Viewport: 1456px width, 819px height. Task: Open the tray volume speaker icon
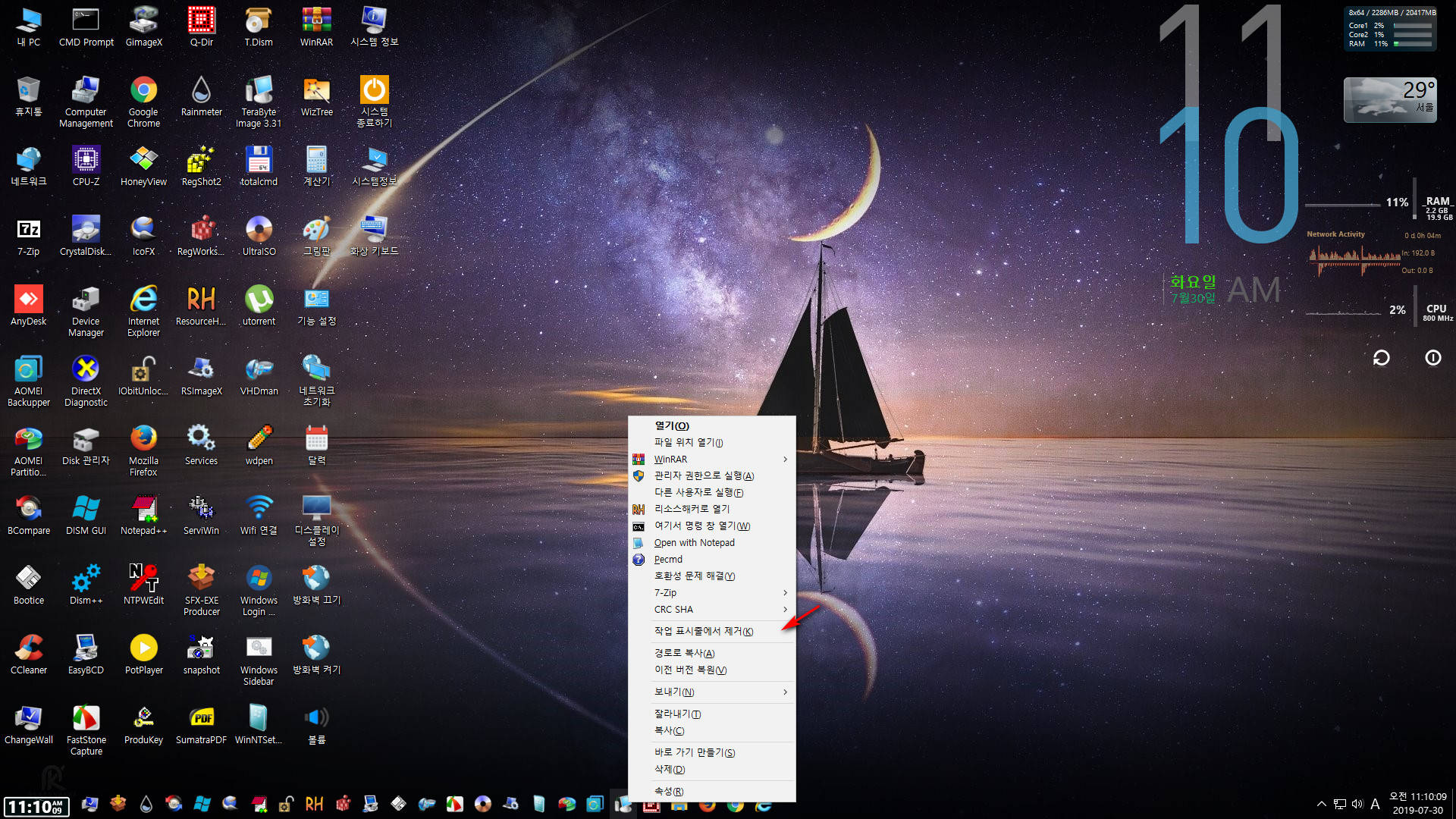pyautogui.click(x=1357, y=804)
